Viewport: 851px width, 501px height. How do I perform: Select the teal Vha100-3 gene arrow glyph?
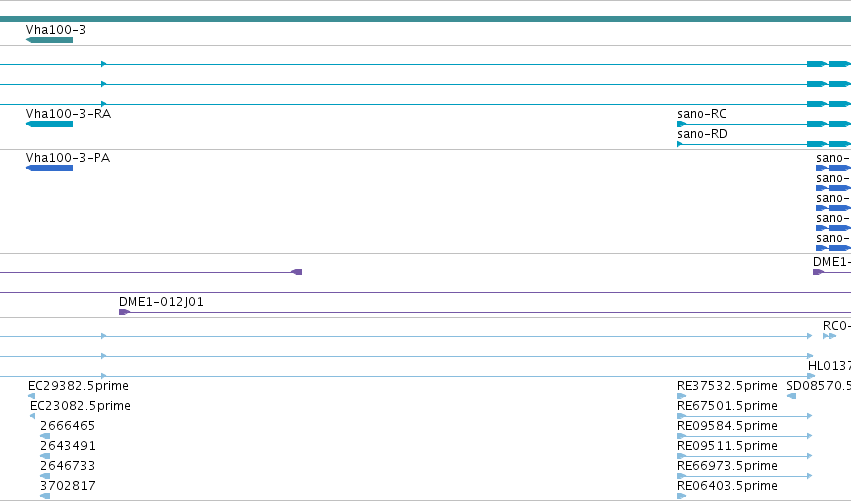[x=49, y=40]
